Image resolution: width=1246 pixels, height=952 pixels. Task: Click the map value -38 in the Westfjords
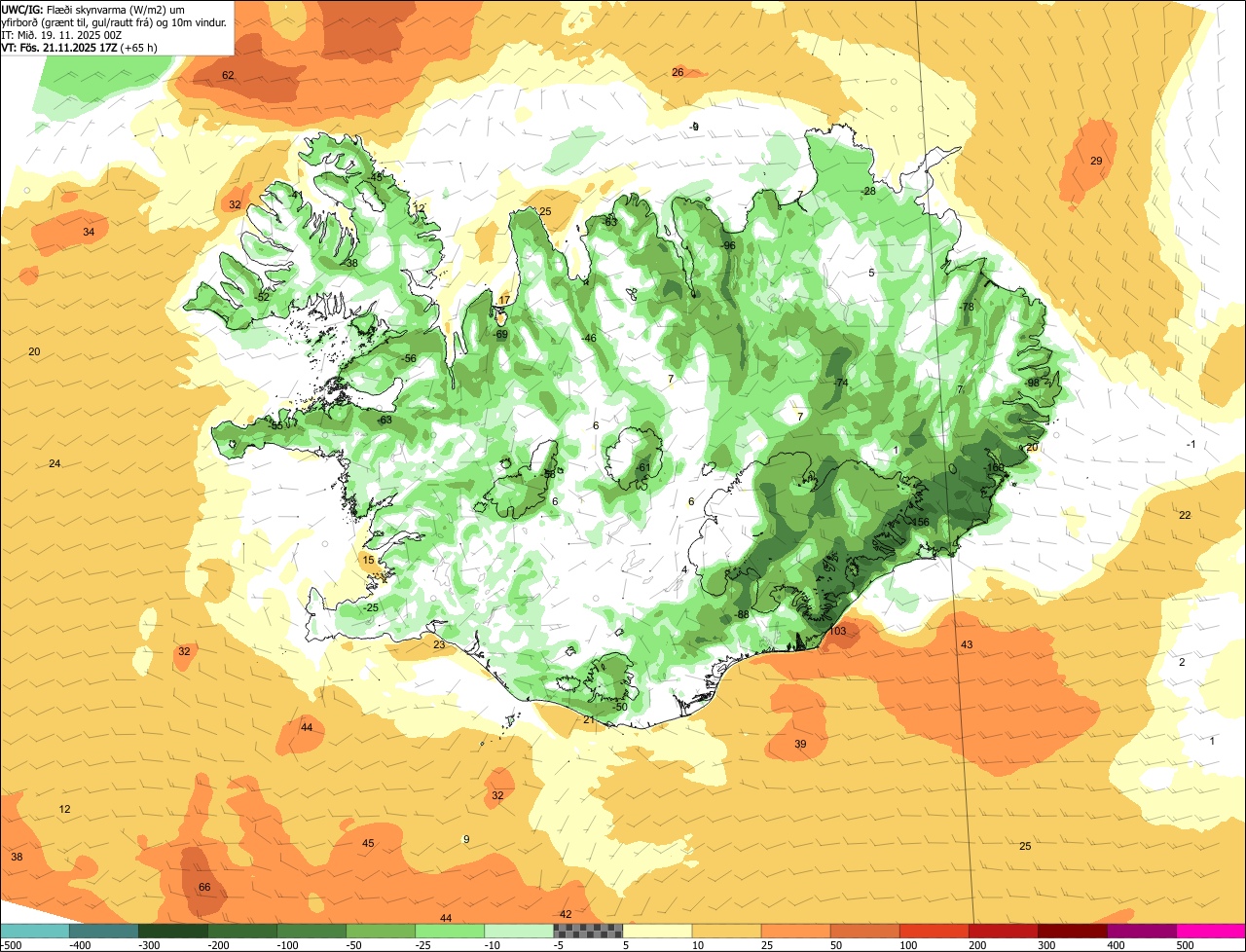coord(350,263)
